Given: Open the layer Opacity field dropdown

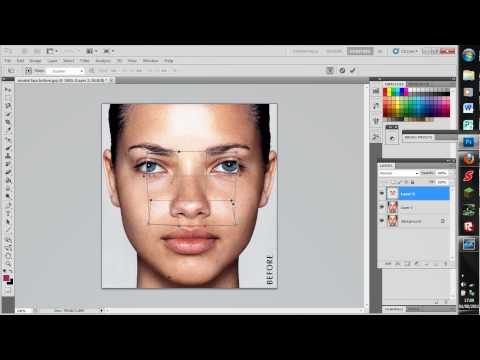Looking at the screenshot, I should tap(442, 173).
